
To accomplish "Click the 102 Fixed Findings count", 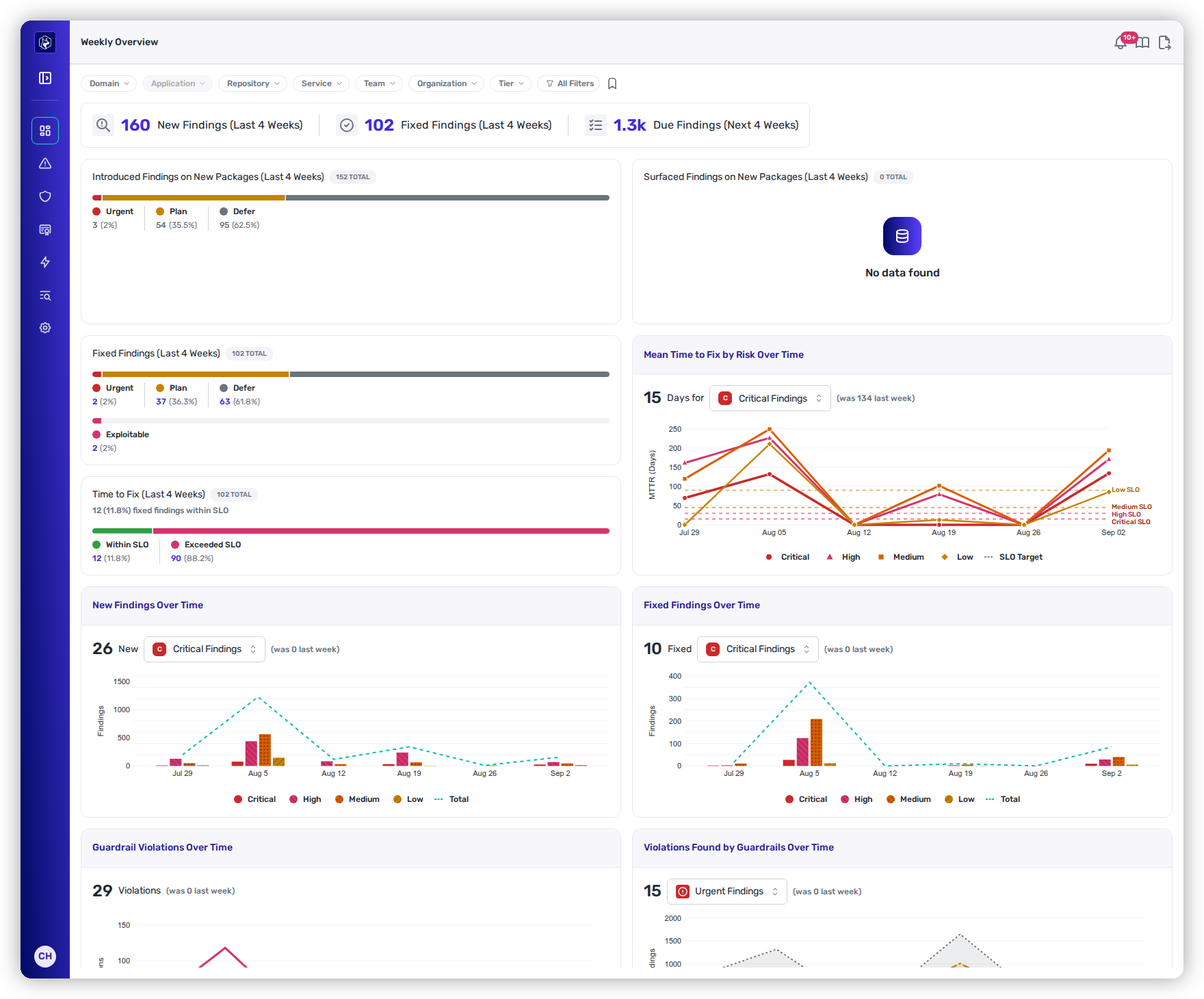I will point(379,125).
